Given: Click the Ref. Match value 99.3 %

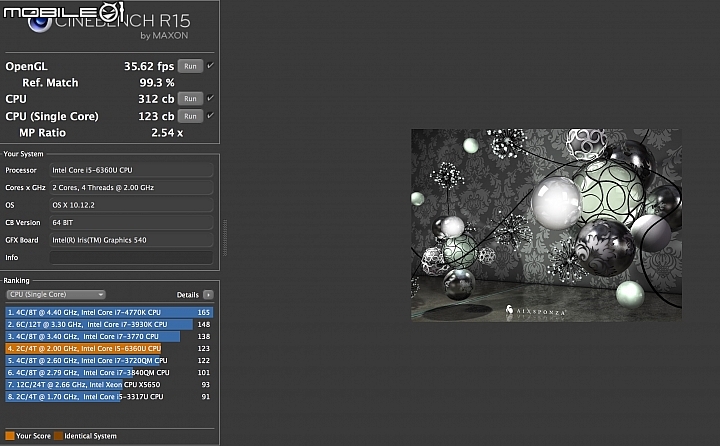Looking at the screenshot, I should [x=157, y=83].
